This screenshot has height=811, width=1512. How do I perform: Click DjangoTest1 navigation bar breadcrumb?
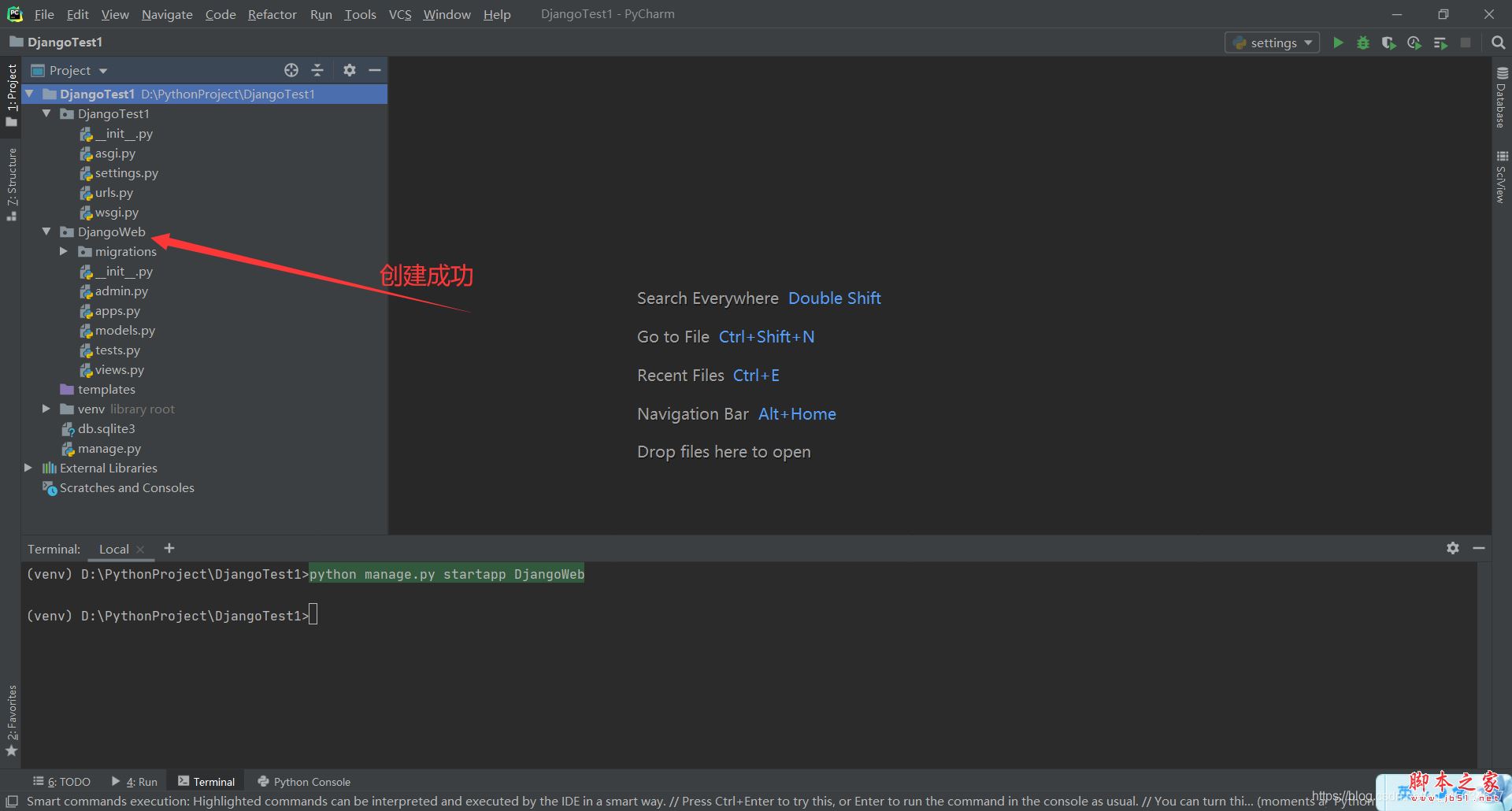56,42
